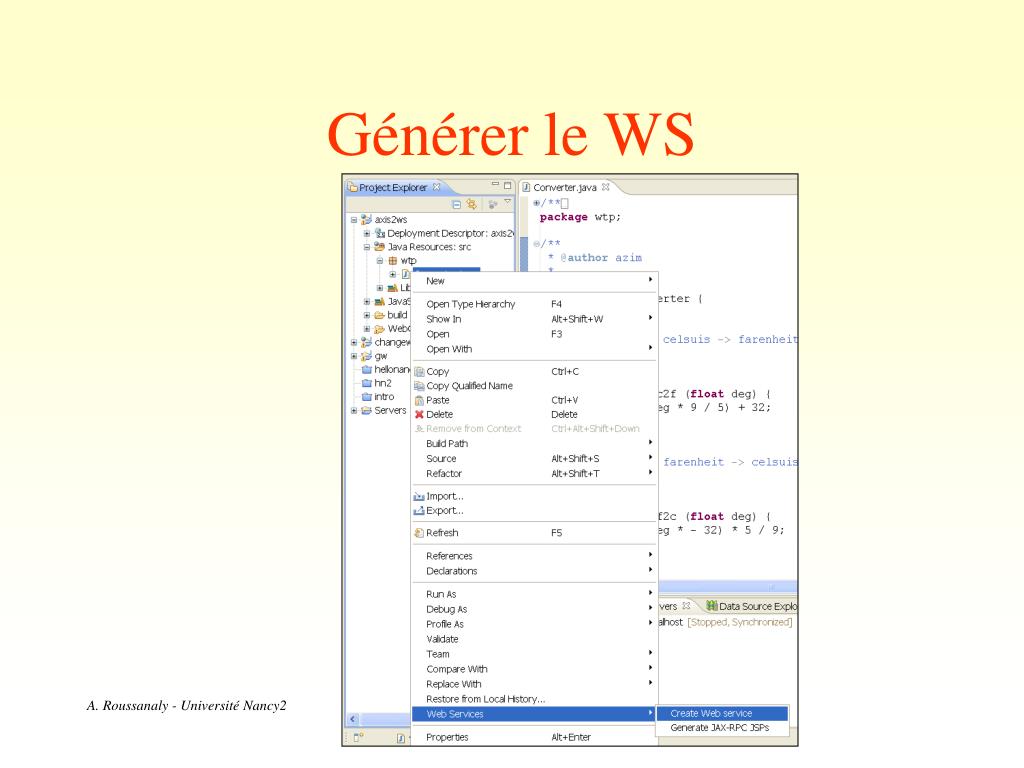
Task: Click Servers folder icon
Action: click(x=366, y=411)
